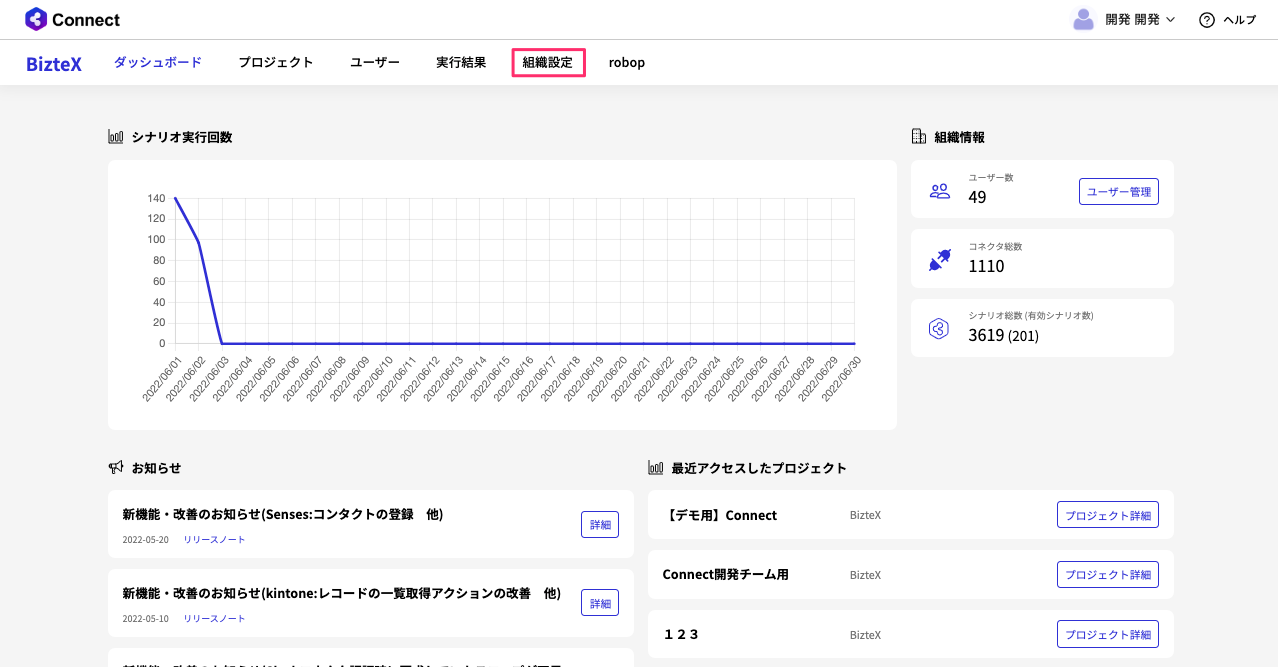Click the ユーザー管理 button
1278x667 pixels.
pyautogui.click(x=1119, y=192)
